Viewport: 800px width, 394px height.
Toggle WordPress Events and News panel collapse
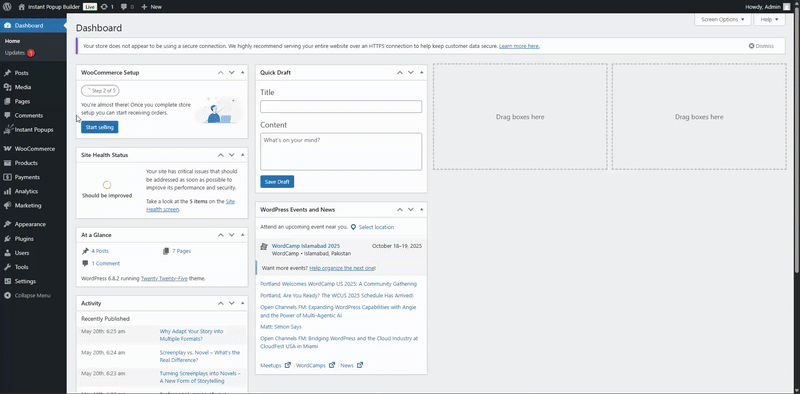click(x=421, y=209)
